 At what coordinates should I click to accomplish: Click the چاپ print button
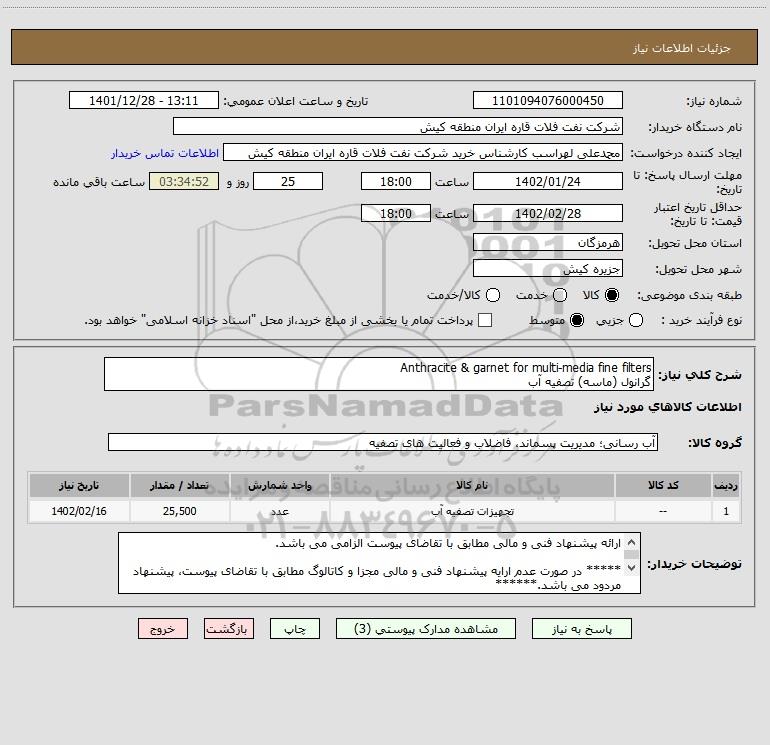point(295,629)
